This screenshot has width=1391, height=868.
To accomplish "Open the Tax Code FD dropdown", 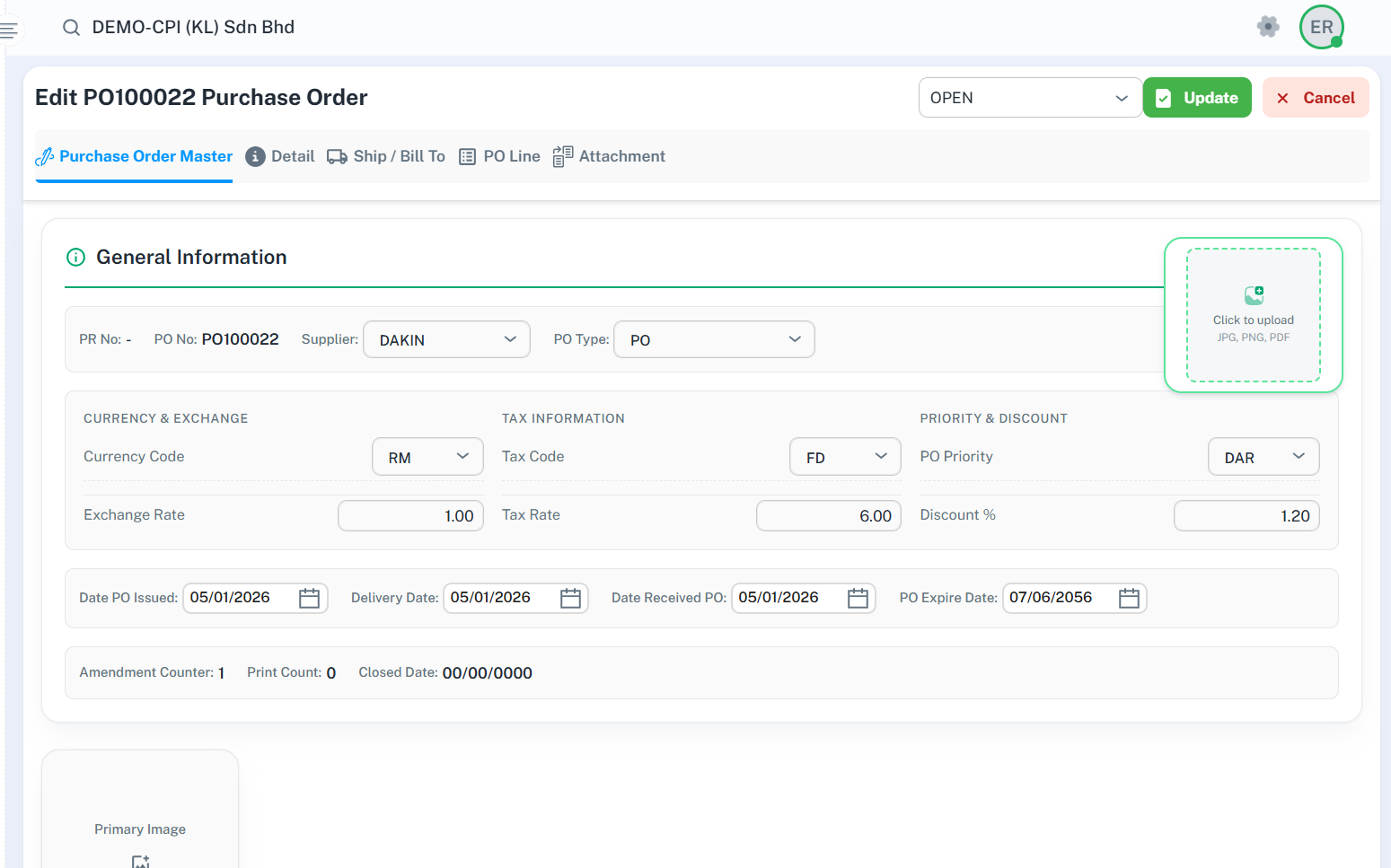I will (845, 457).
